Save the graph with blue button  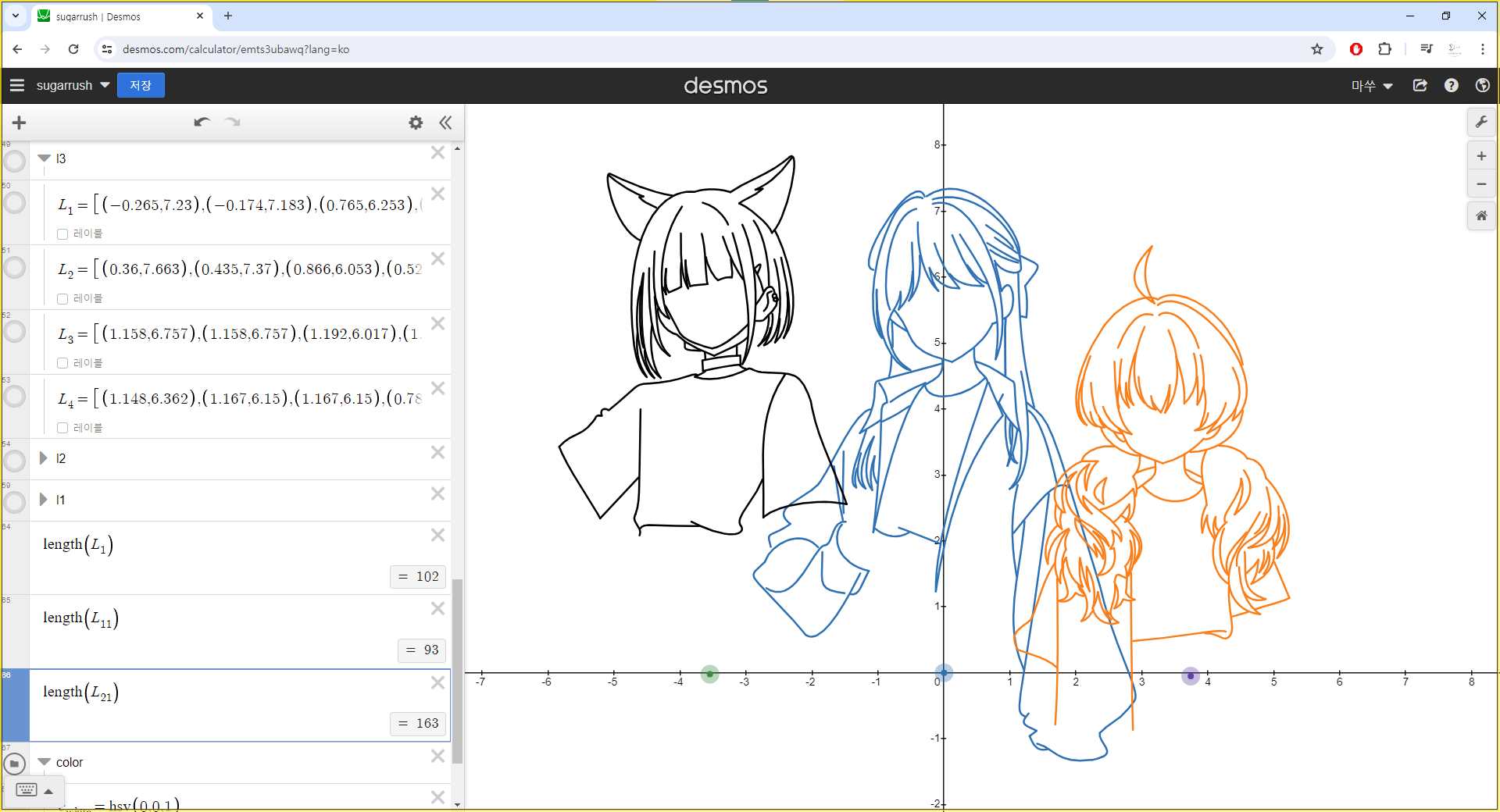tap(141, 85)
